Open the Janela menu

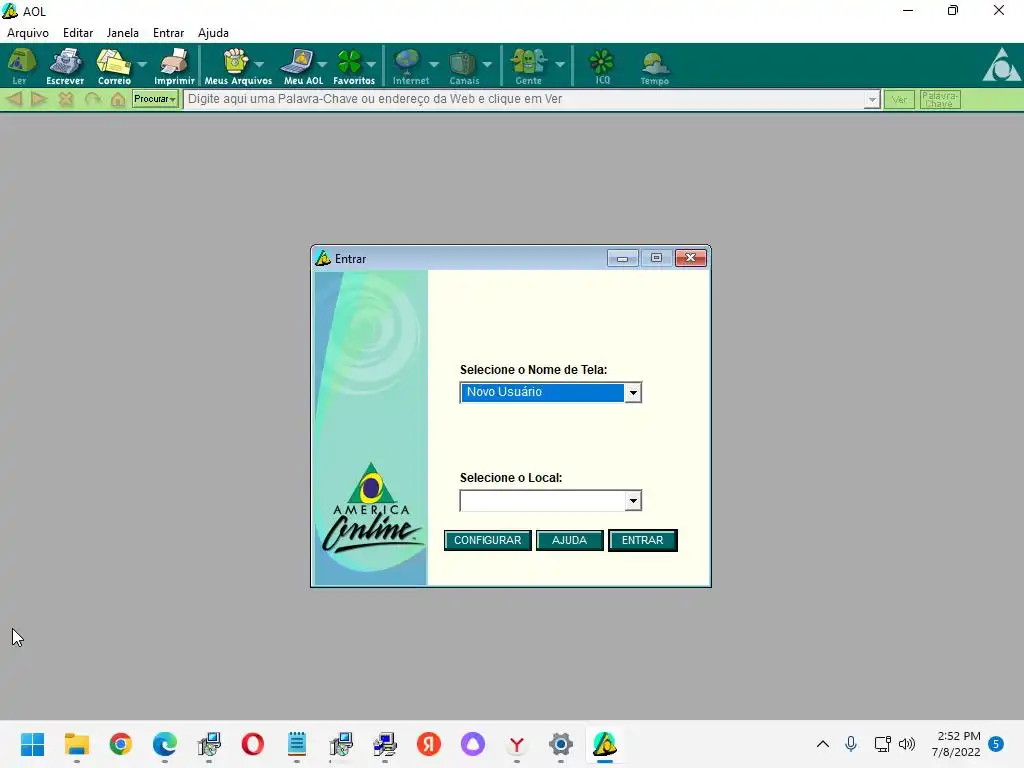coord(122,33)
